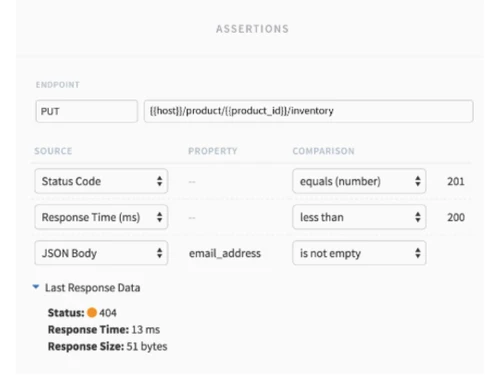Image resolution: width=500 pixels, height=375 pixels.
Task: Click the Response Time 13 ms text
Action: click(104, 330)
